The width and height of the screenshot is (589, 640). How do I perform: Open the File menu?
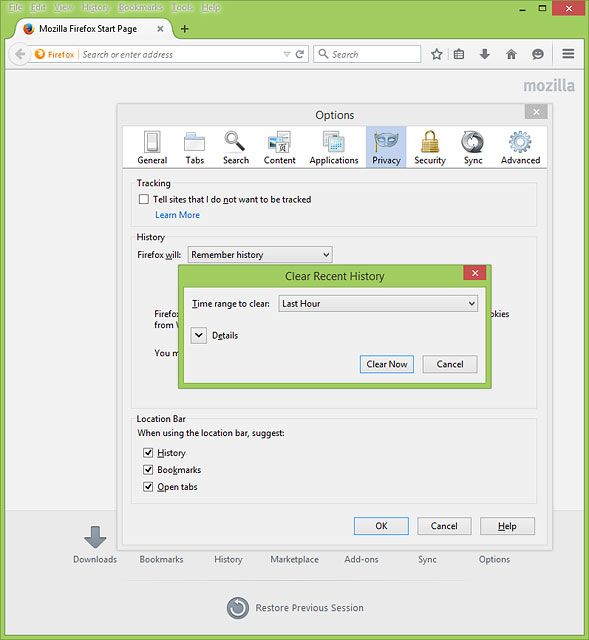pos(16,7)
